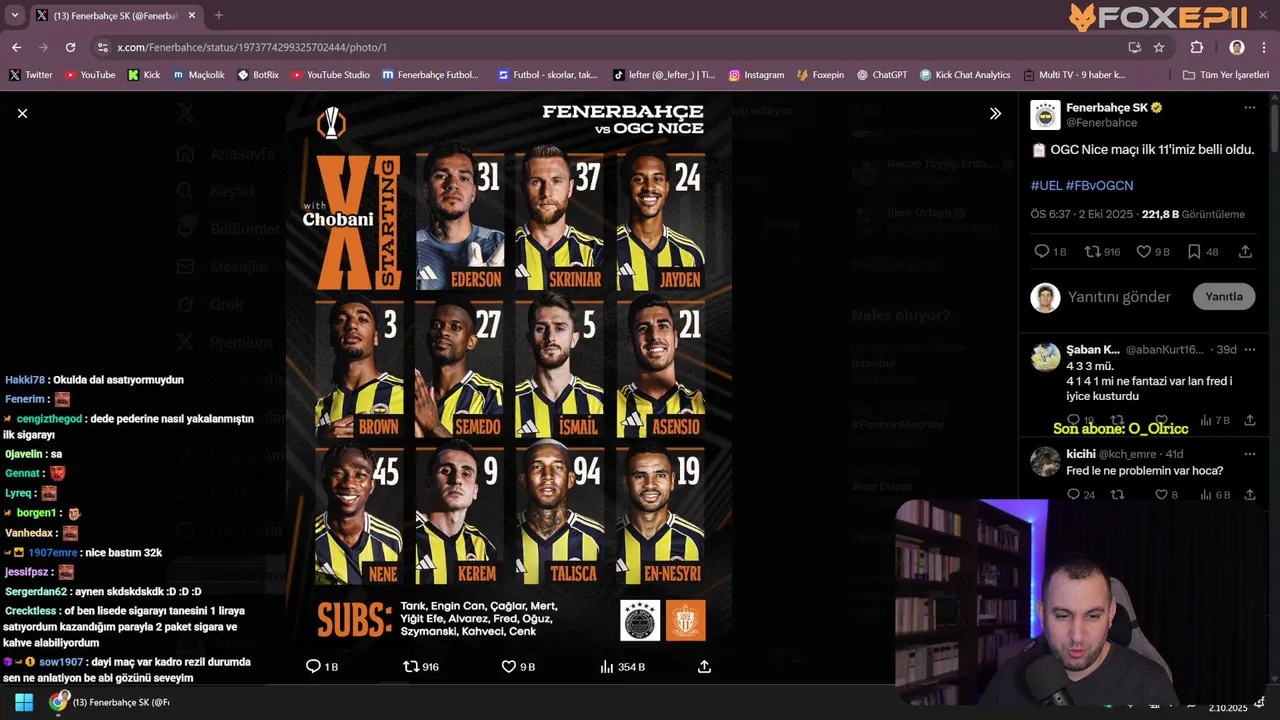Open the more options menu on Şaban K's reply
Screen dimensions: 1280x720
(x=1249, y=349)
